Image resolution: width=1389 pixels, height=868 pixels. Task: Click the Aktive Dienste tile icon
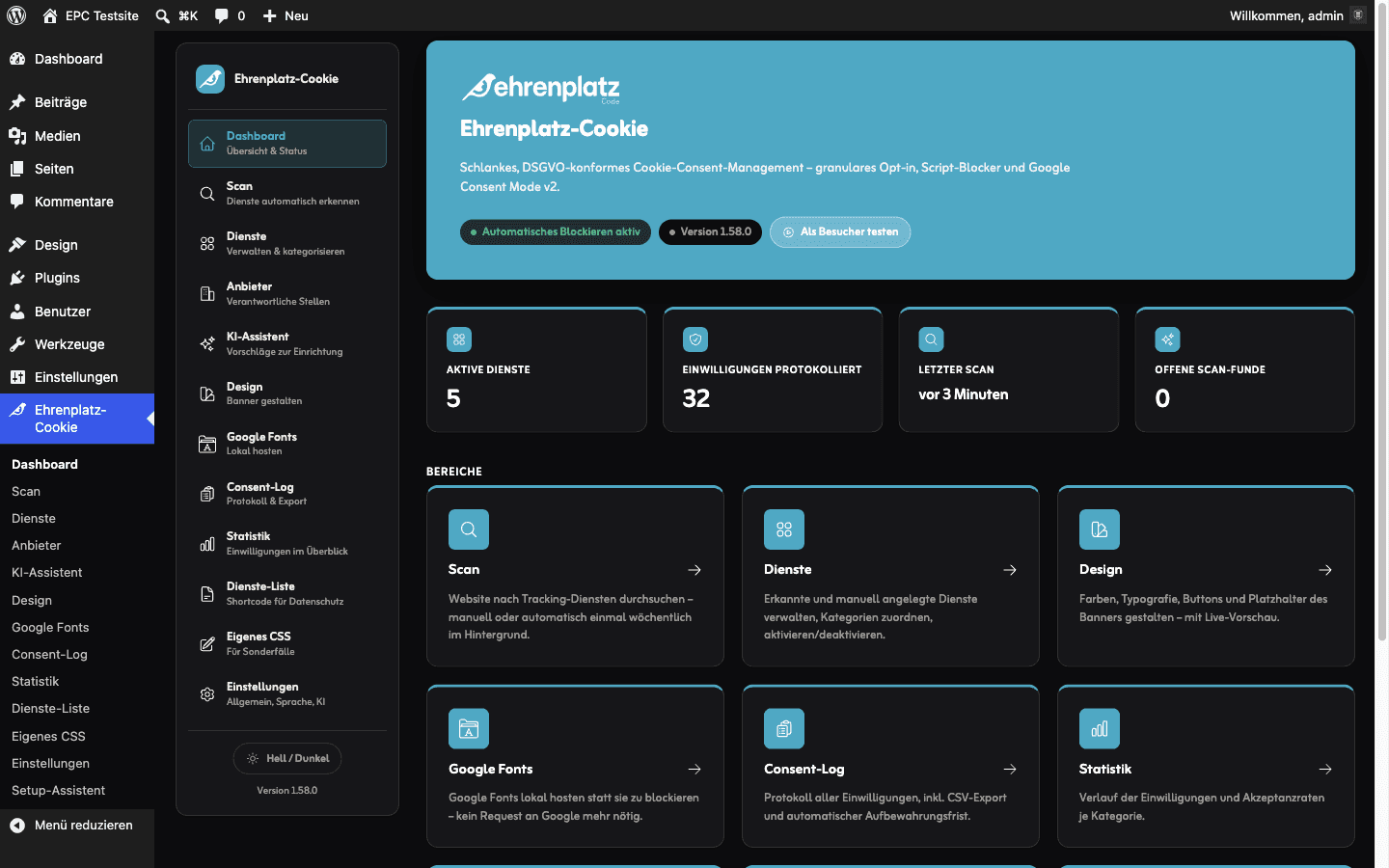click(x=459, y=339)
